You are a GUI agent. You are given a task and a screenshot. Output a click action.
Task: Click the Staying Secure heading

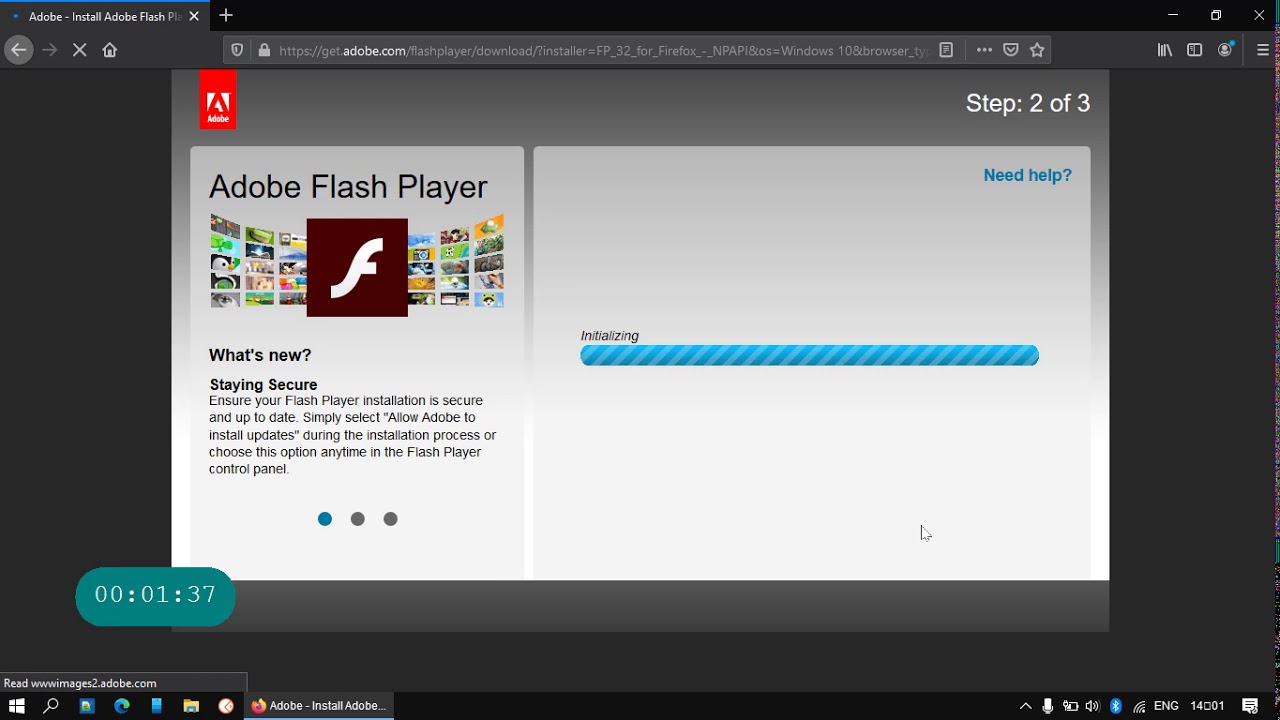263,384
